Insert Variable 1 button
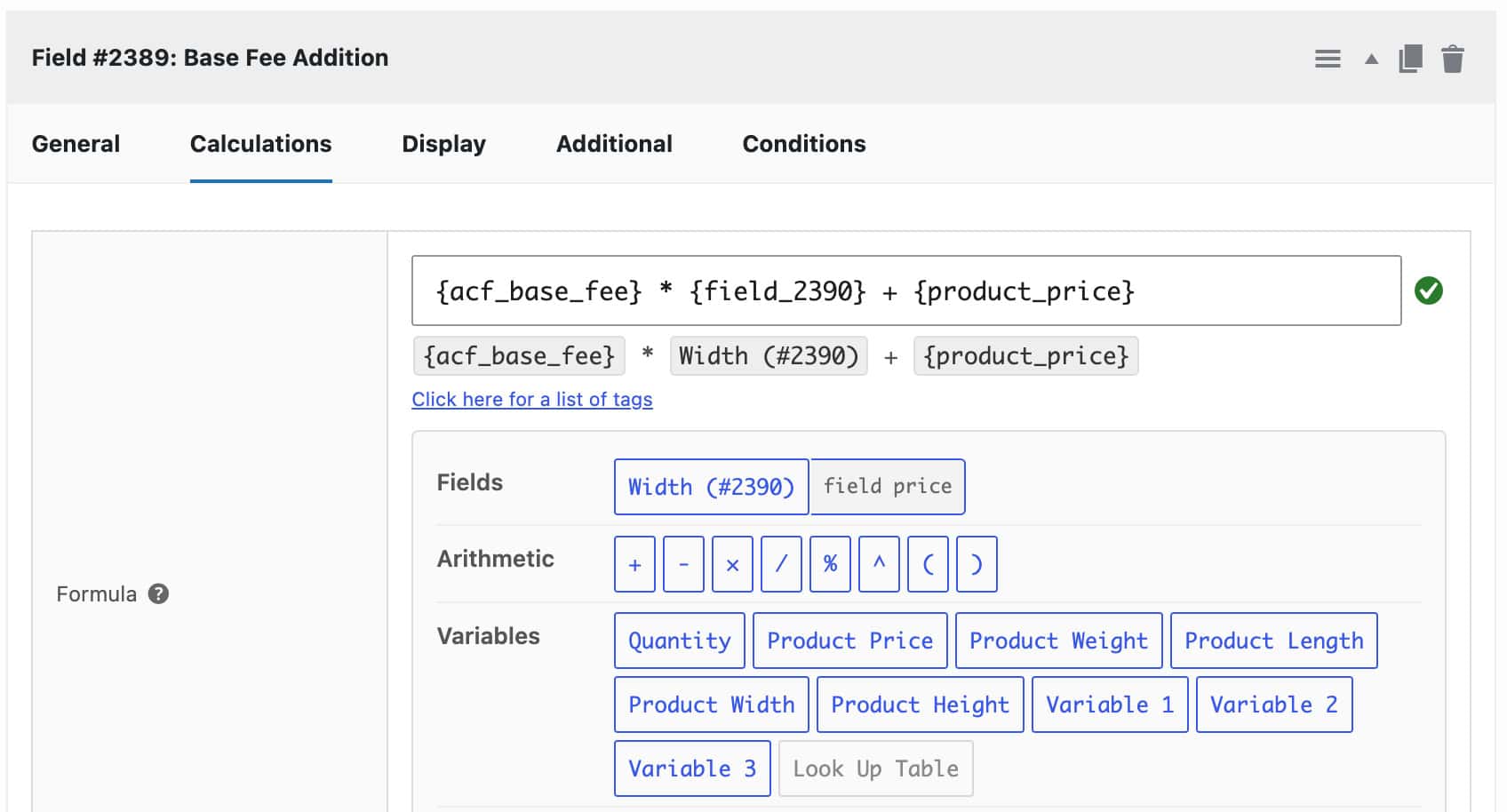The height and width of the screenshot is (812, 1507). 1110,705
